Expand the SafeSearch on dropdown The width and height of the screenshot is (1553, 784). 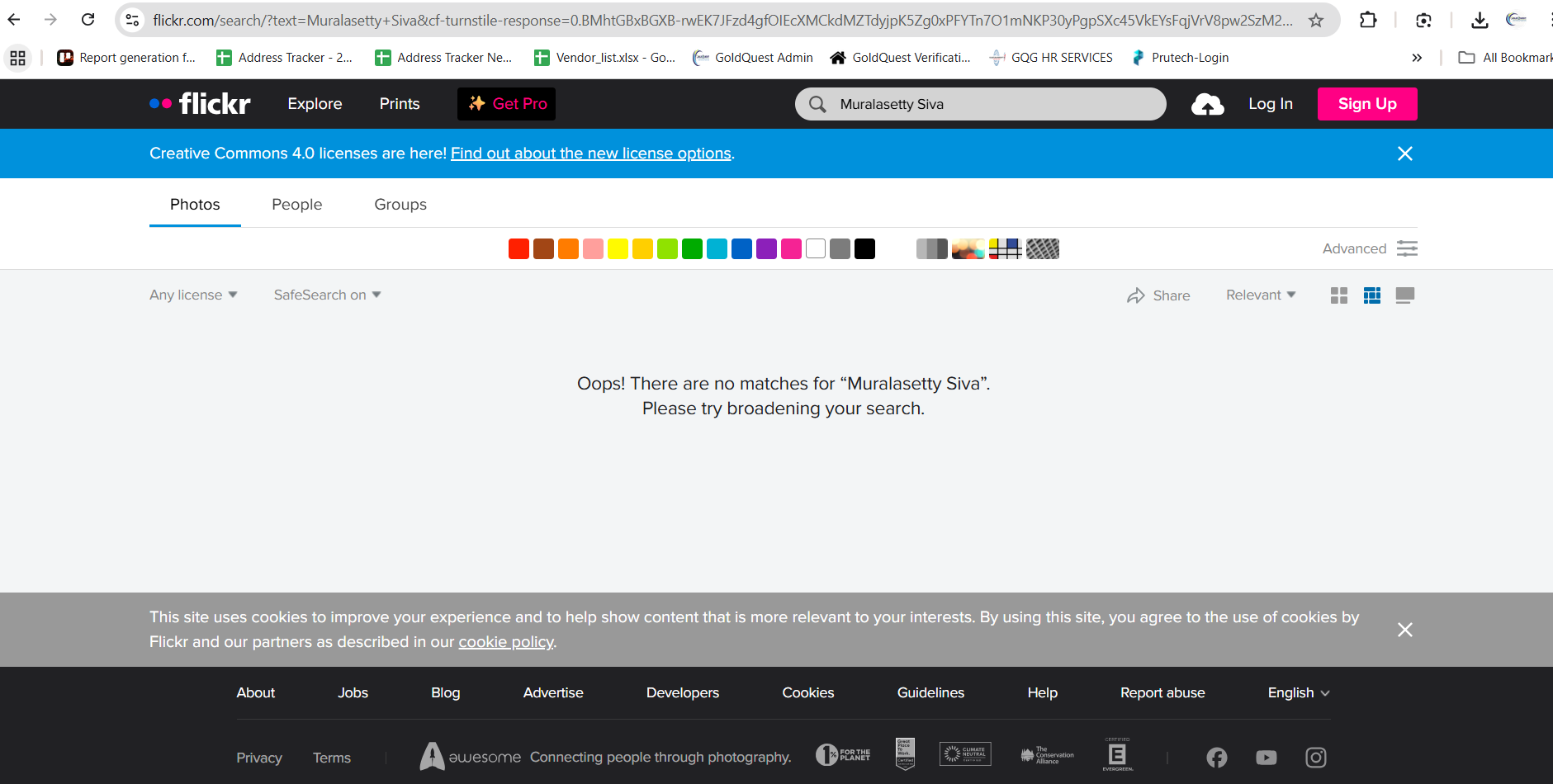click(328, 295)
